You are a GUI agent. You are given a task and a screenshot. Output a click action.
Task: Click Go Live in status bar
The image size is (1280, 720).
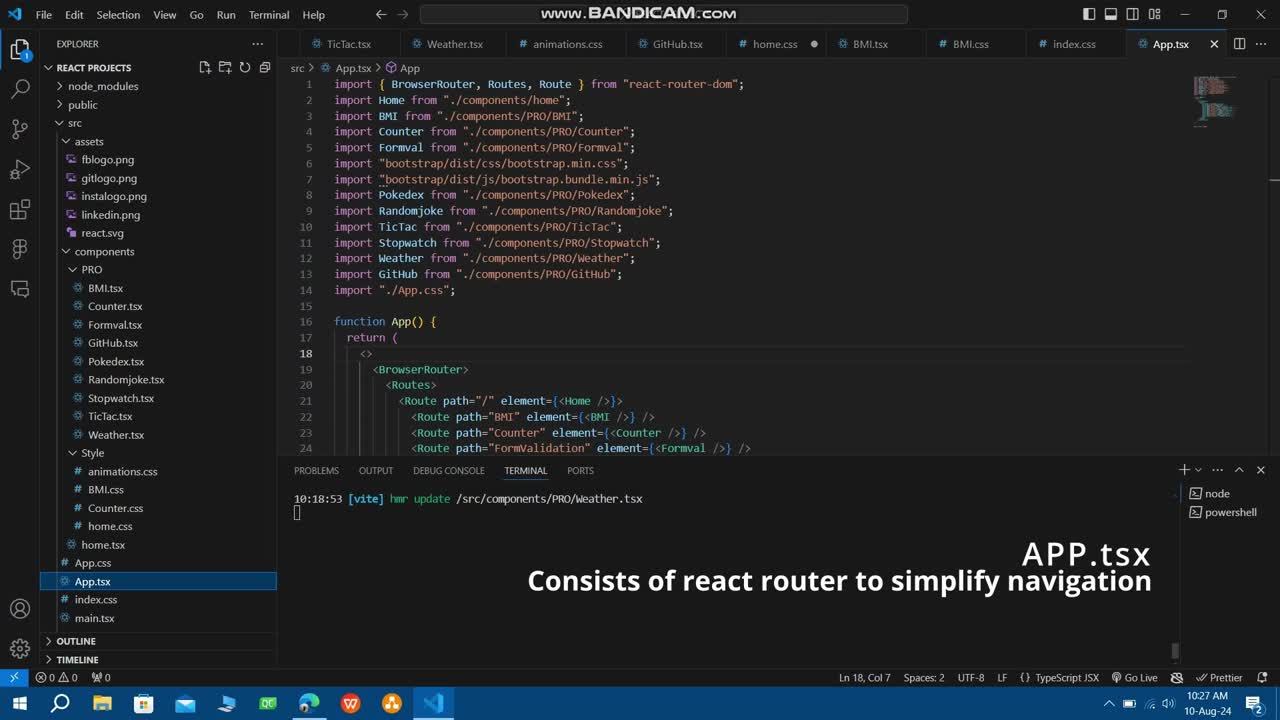[1134, 678]
